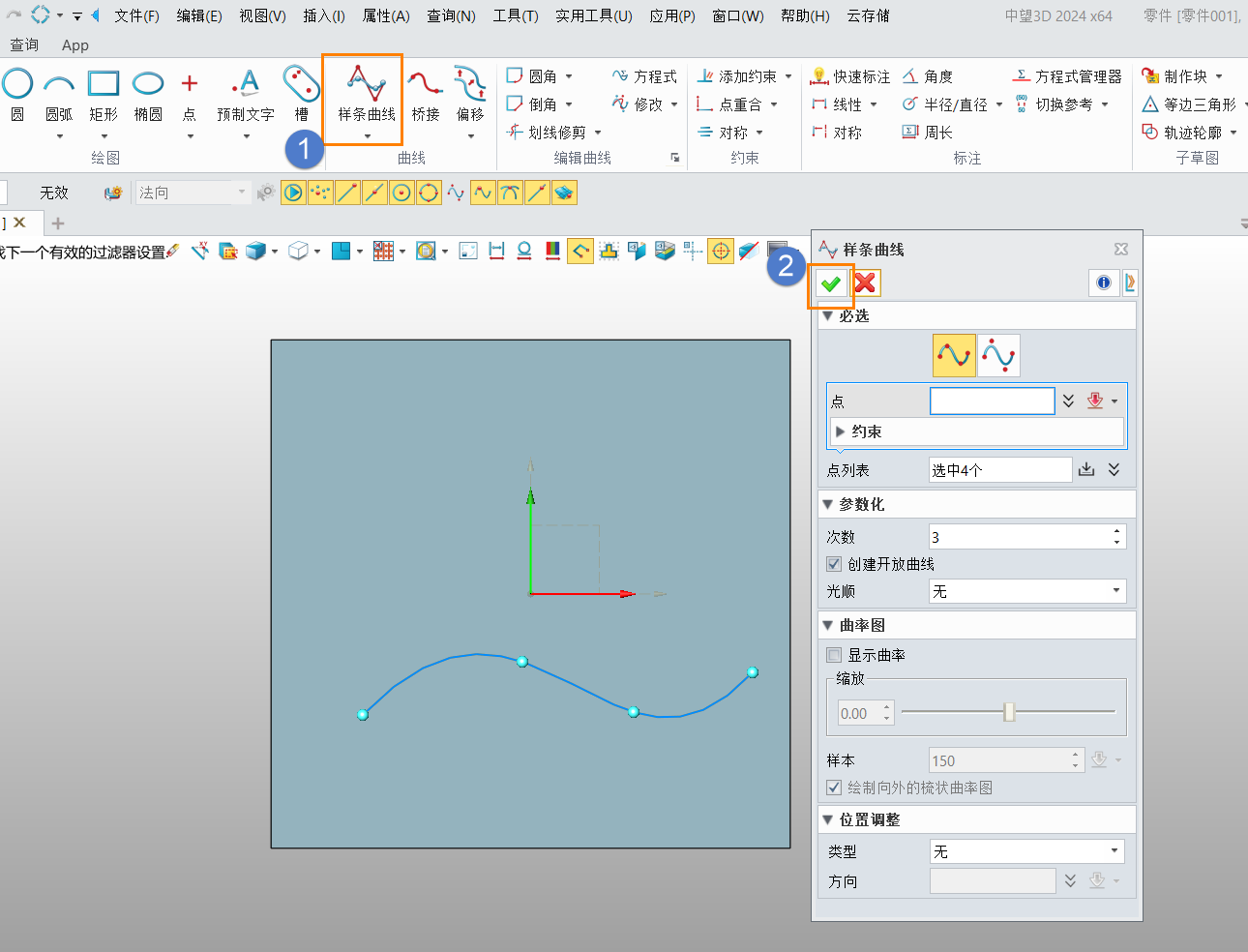Click the 角度 angle dimension tool
This screenshot has height=952, width=1248.
(928, 76)
